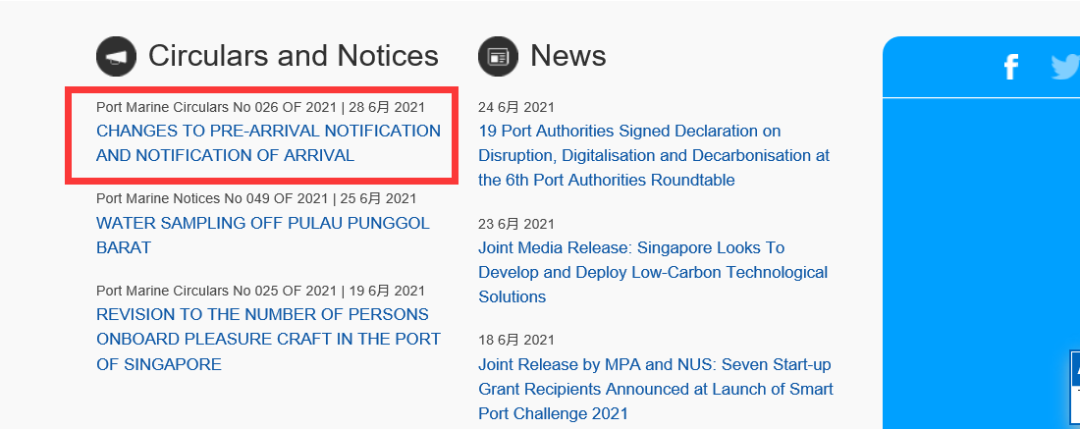Click the 23 6月 2021 news date
This screenshot has width=1080, height=429.
(516, 224)
